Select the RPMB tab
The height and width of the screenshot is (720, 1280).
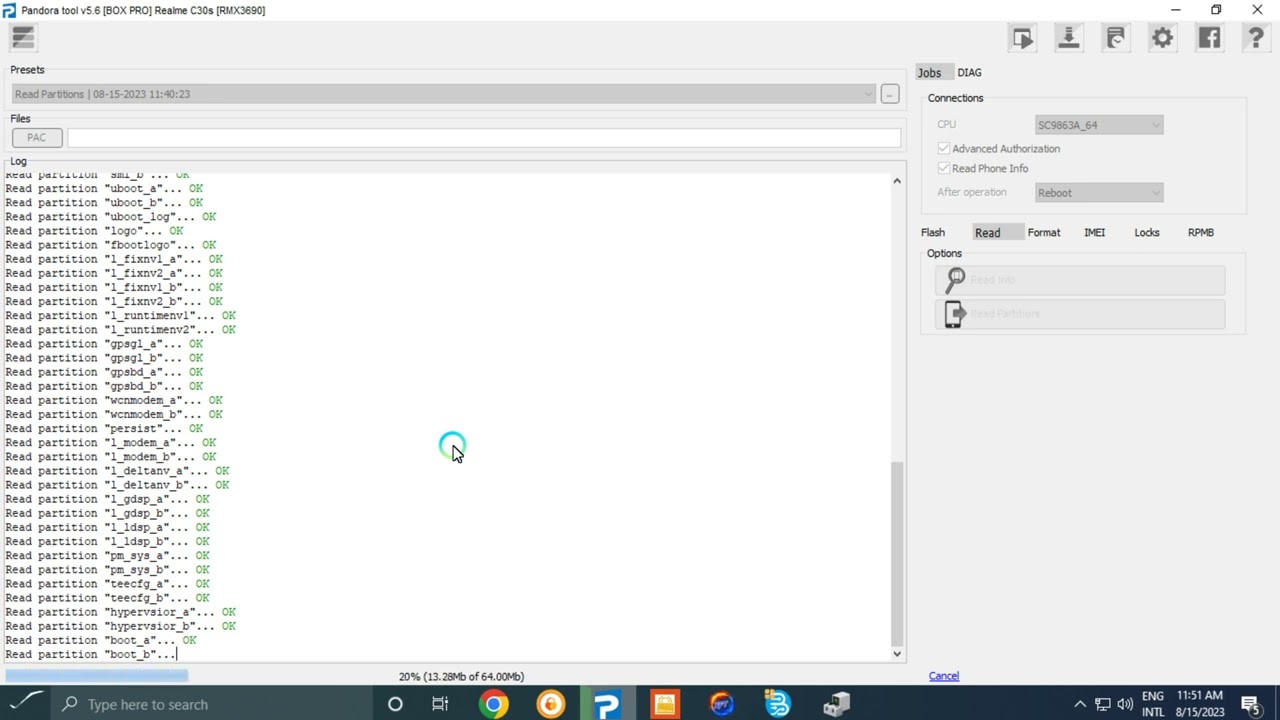[1201, 232]
